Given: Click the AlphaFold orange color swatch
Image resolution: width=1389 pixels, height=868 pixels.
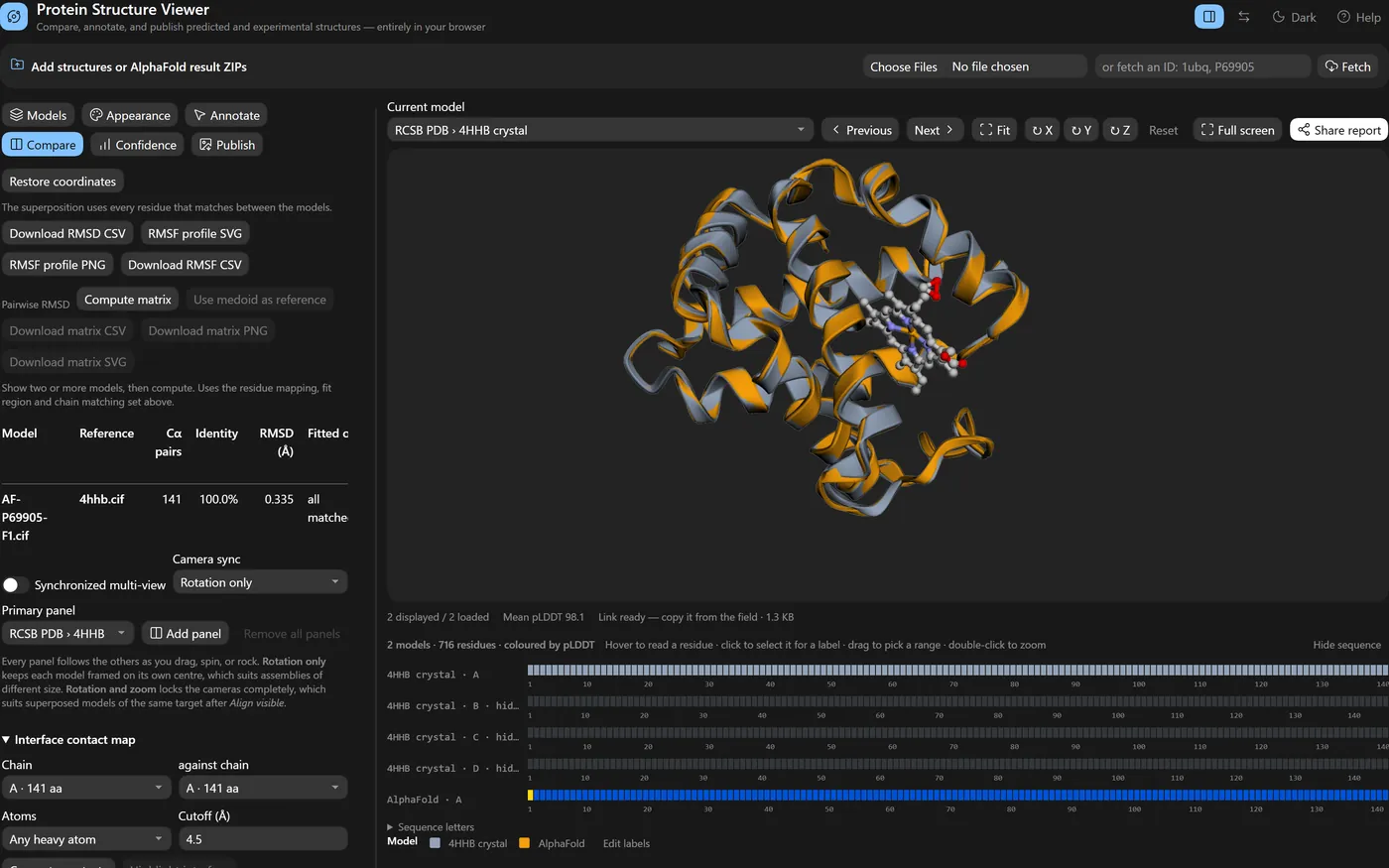Looking at the screenshot, I should pyautogui.click(x=525, y=843).
